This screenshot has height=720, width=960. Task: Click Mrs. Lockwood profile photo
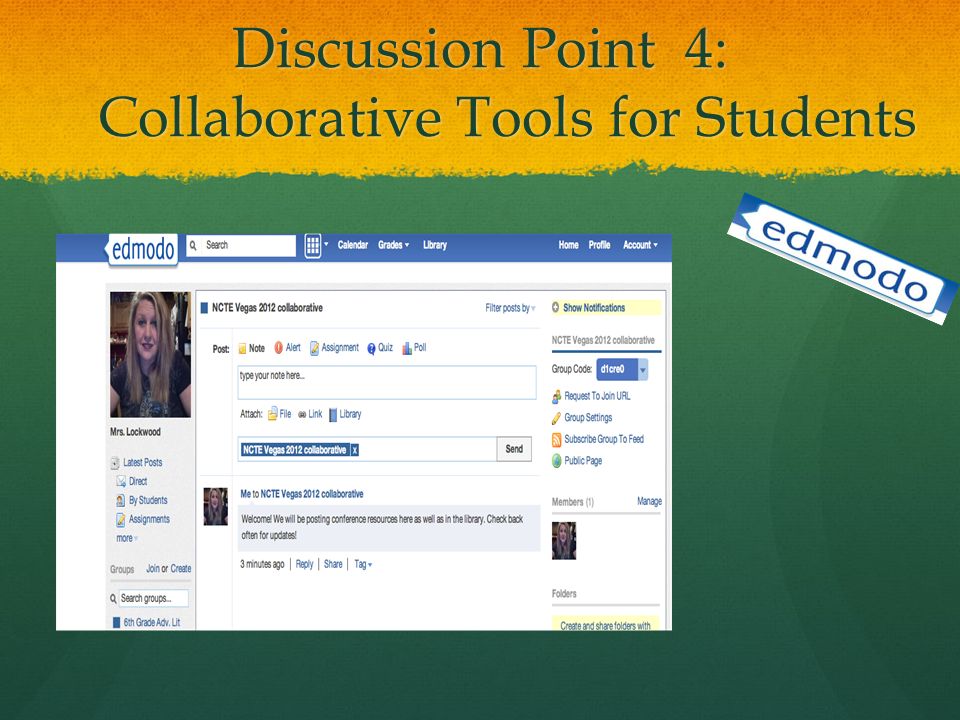[151, 354]
